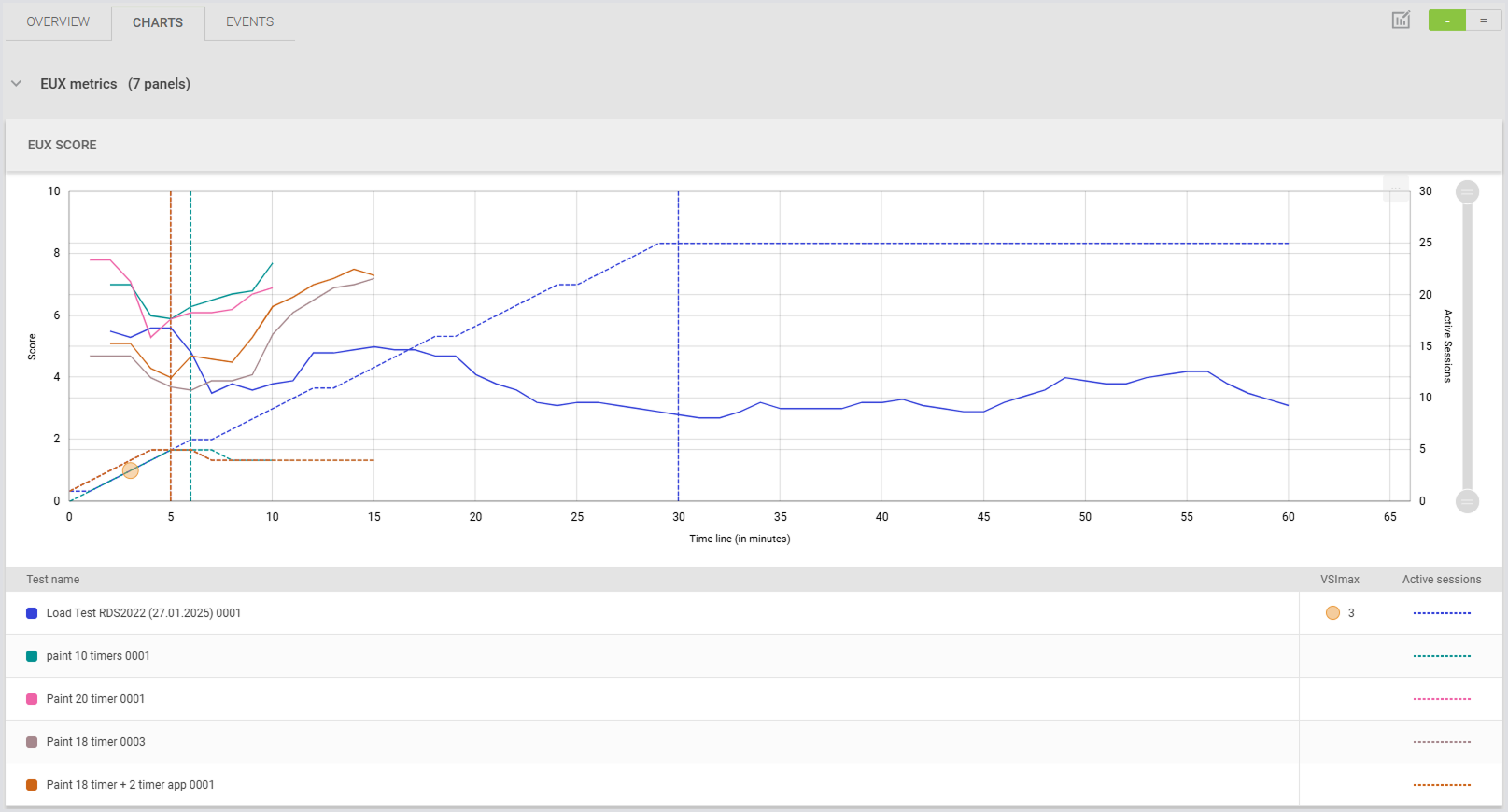Toggle the brown Paint 18 timer 0003 swatch
This screenshot has width=1508, height=812.
click(32, 742)
